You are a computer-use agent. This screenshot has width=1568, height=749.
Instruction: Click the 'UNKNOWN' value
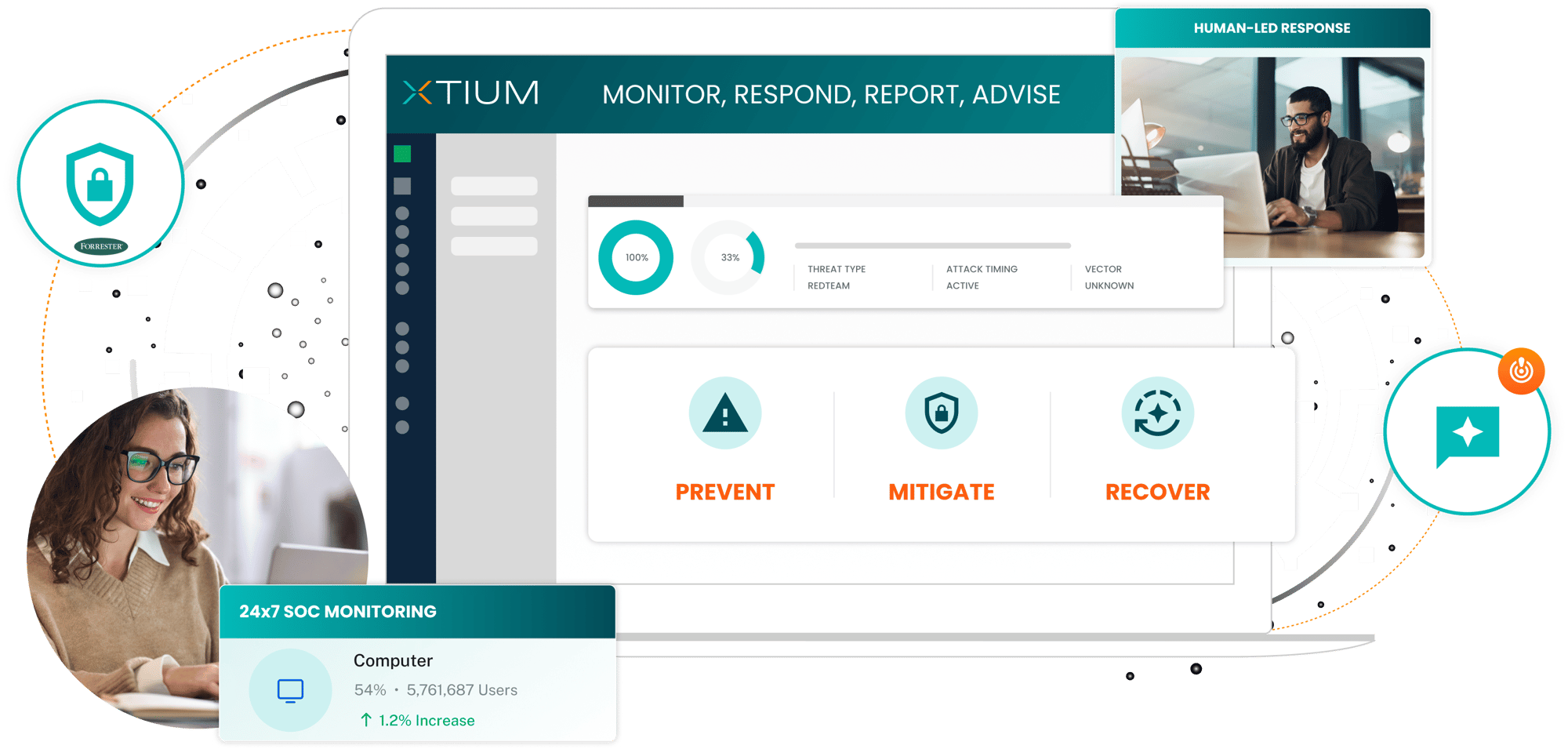[x=1109, y=285]
